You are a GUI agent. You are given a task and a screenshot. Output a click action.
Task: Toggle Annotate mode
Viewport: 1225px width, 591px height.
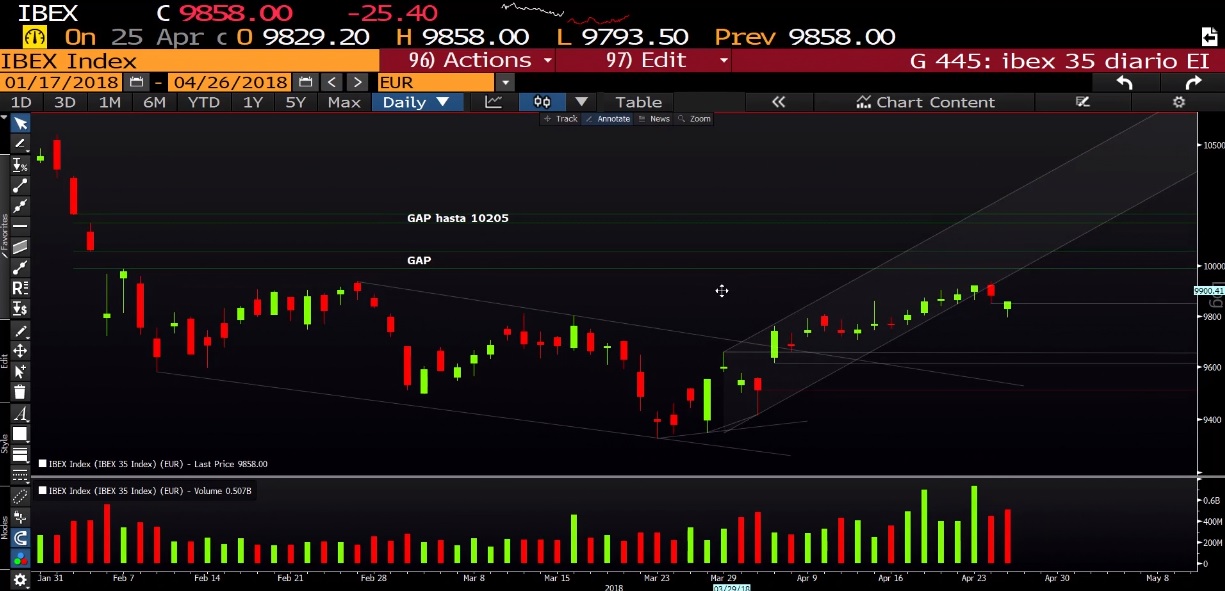click(608, 119)
